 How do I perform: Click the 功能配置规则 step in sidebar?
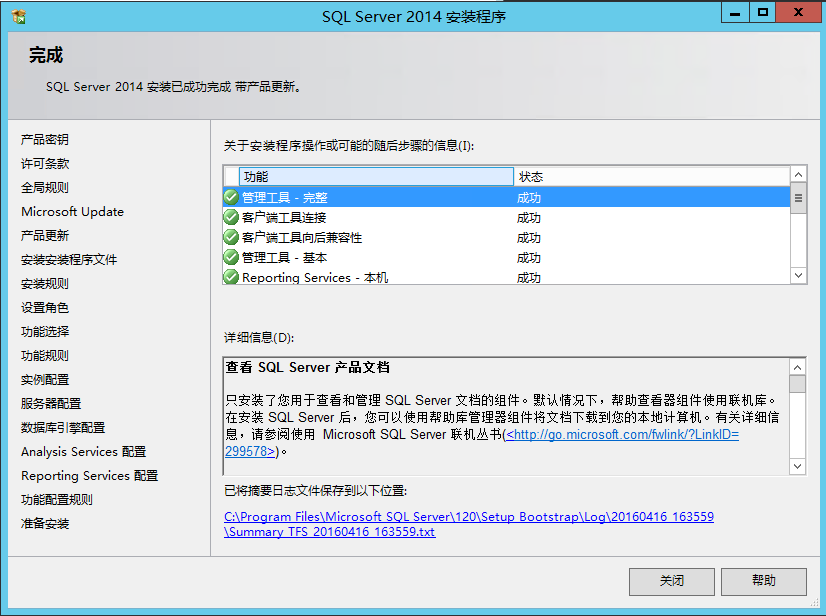(57, 500)
